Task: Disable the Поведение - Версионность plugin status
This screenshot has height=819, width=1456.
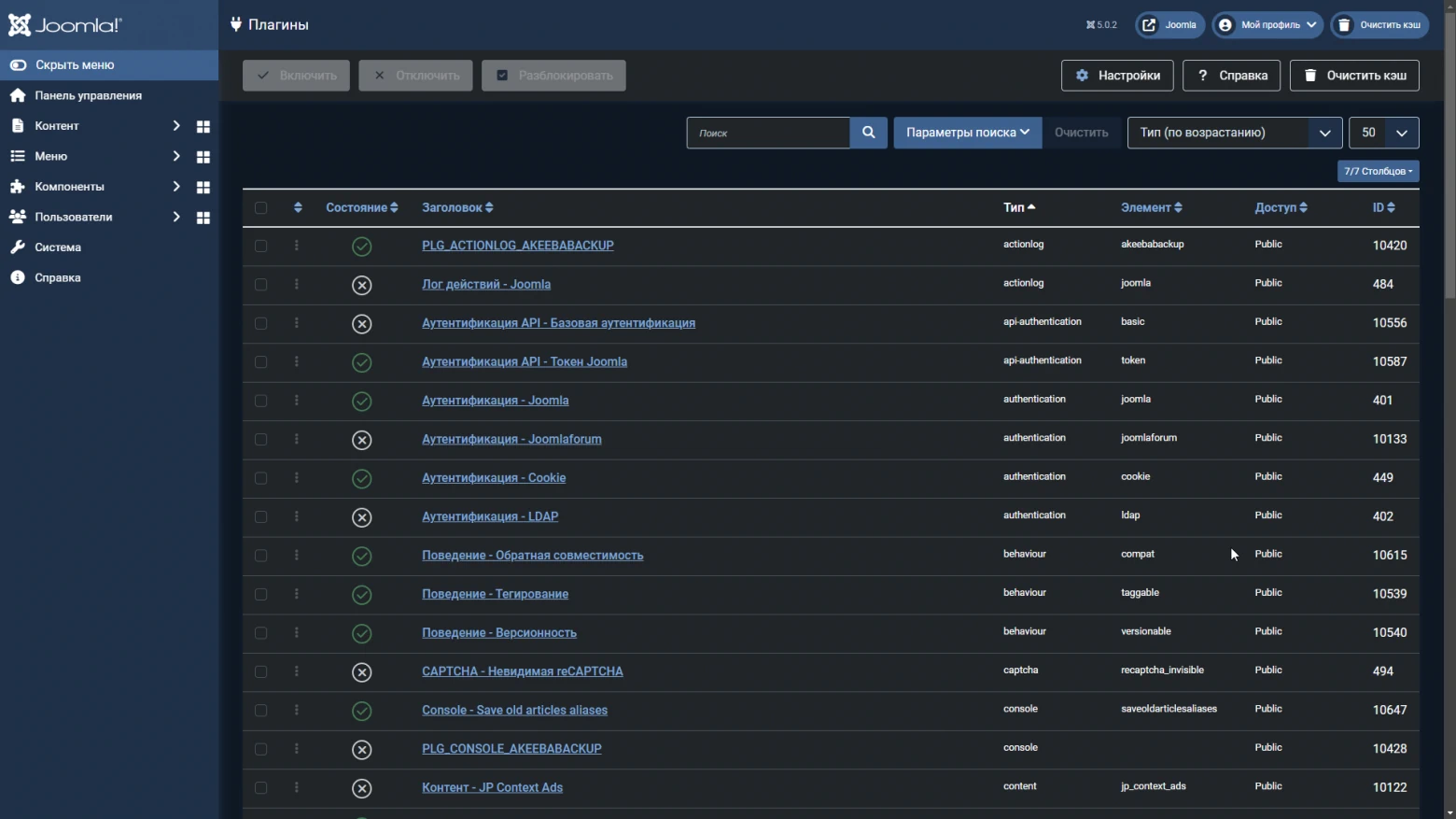Action: tap(362, 633)
